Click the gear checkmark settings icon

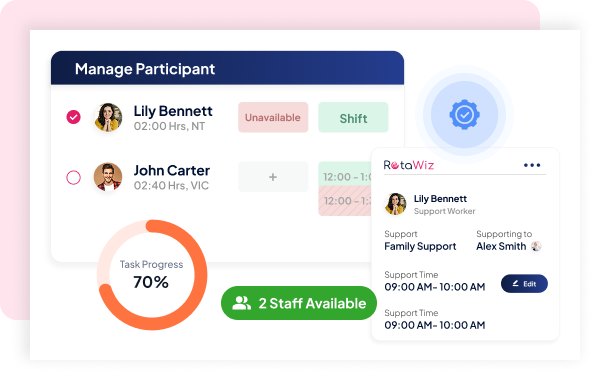464,115
